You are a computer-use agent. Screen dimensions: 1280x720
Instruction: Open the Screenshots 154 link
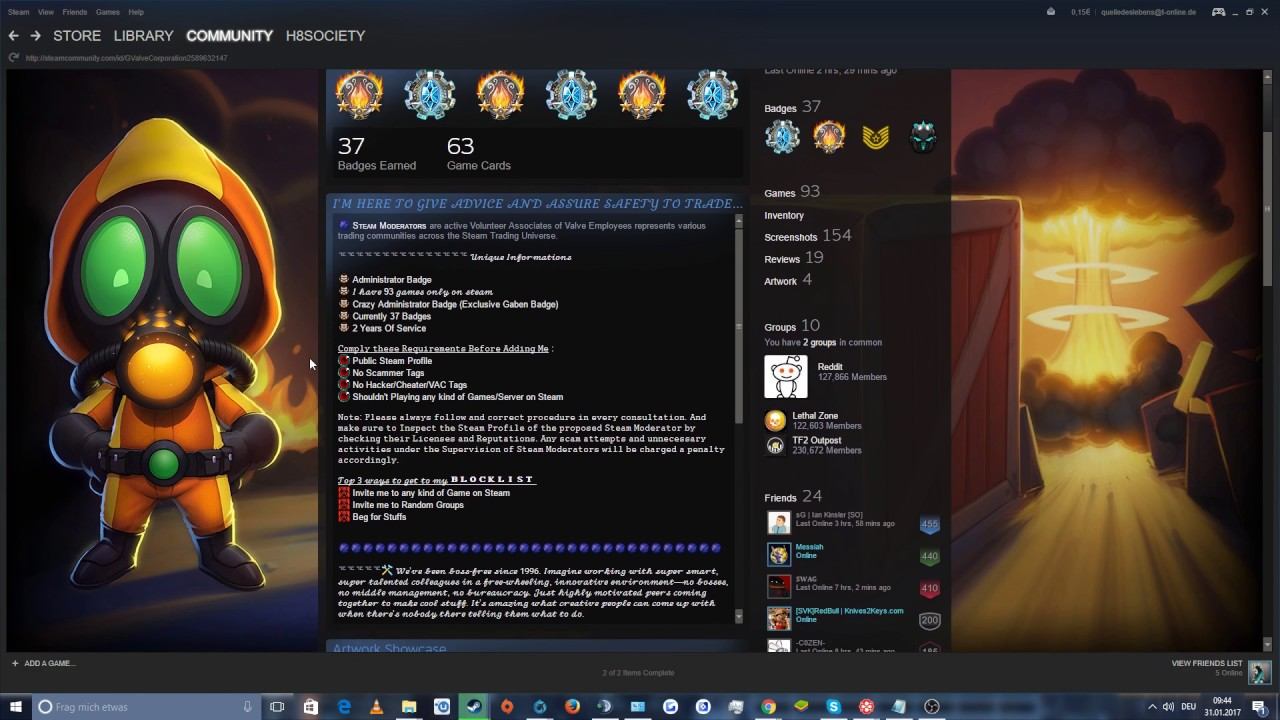tap(808, 236)
